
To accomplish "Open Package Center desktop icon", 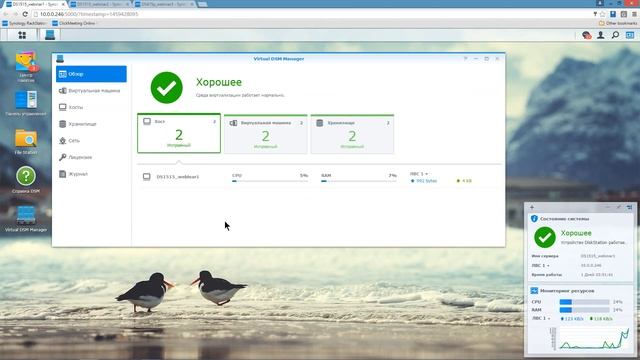I will [26, 66].
